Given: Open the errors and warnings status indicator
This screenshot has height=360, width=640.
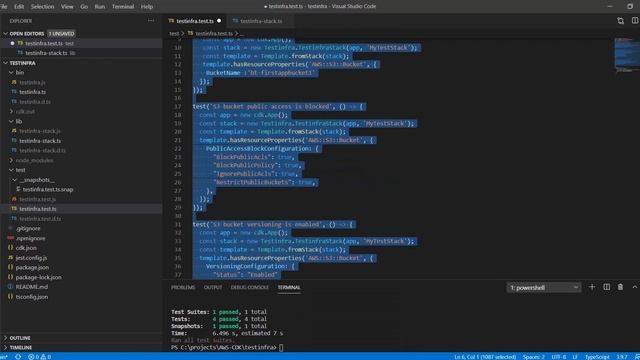Looking at the screenshot, I should coord(40,357).
